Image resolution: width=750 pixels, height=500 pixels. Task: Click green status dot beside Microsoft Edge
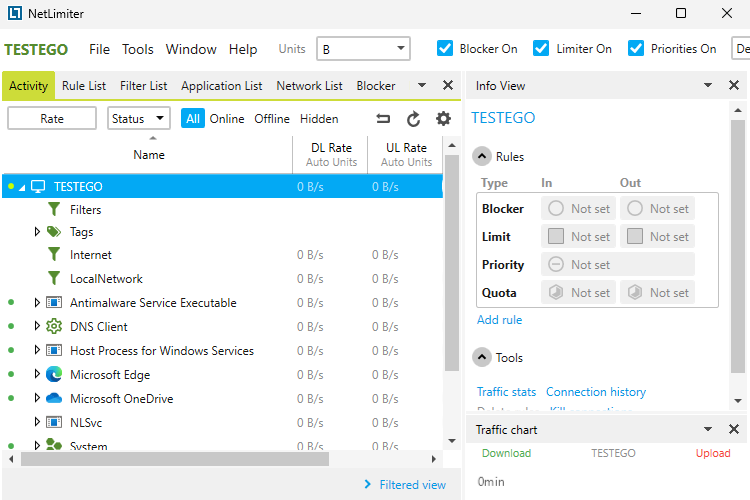11,374
